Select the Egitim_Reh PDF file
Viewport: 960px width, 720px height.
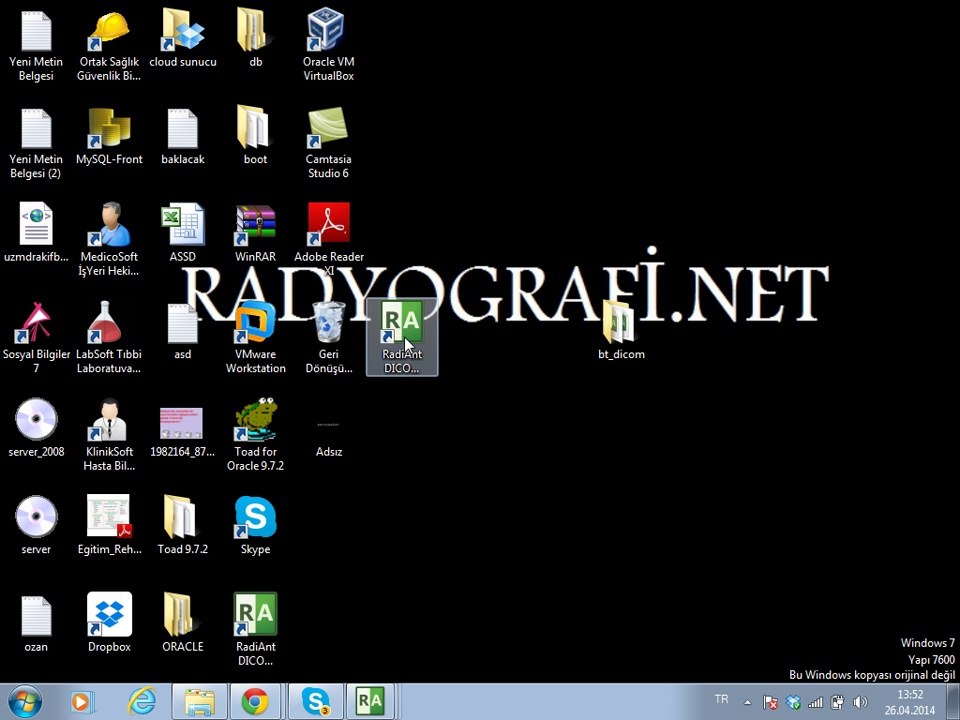[109, 525]
